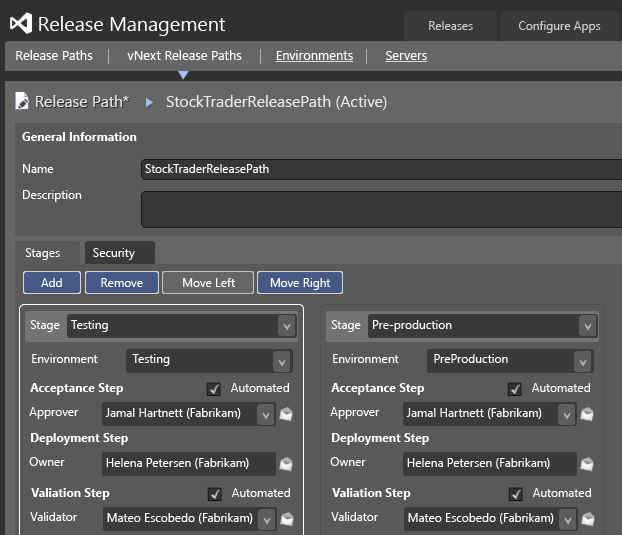Click the StockTraderReleasePath (Active) title text
The height and width of the screenshot is (535, 622).
point(276,102)
